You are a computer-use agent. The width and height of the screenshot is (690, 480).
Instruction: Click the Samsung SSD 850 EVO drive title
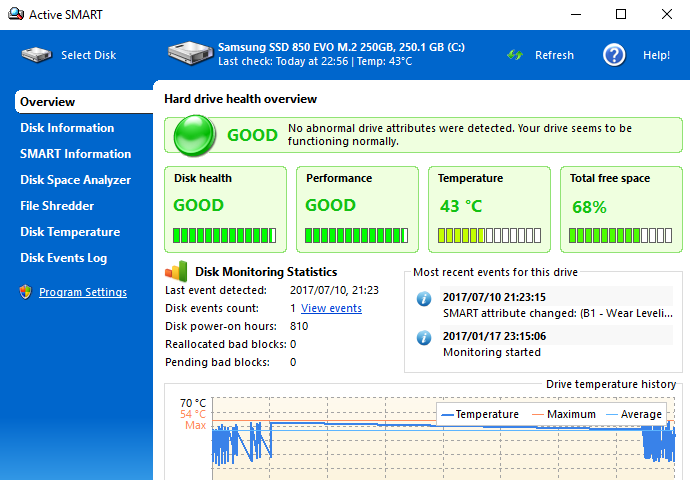tap(341, 47)
